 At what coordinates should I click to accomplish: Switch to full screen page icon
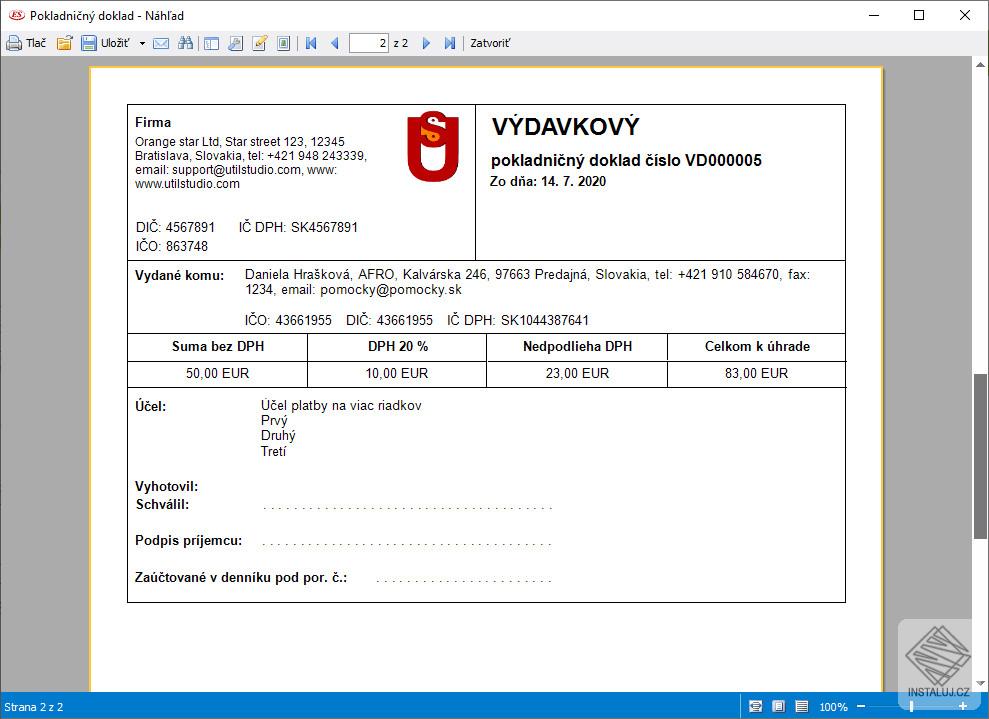pos(283,44)
